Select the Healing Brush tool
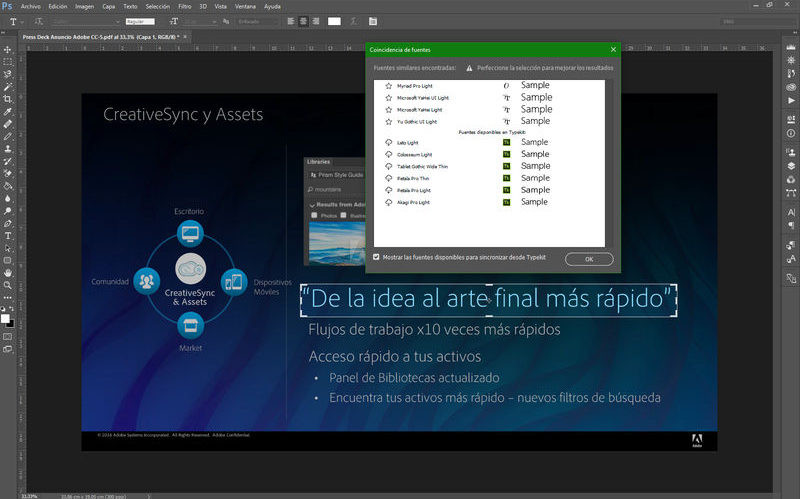 pos(8,124)
